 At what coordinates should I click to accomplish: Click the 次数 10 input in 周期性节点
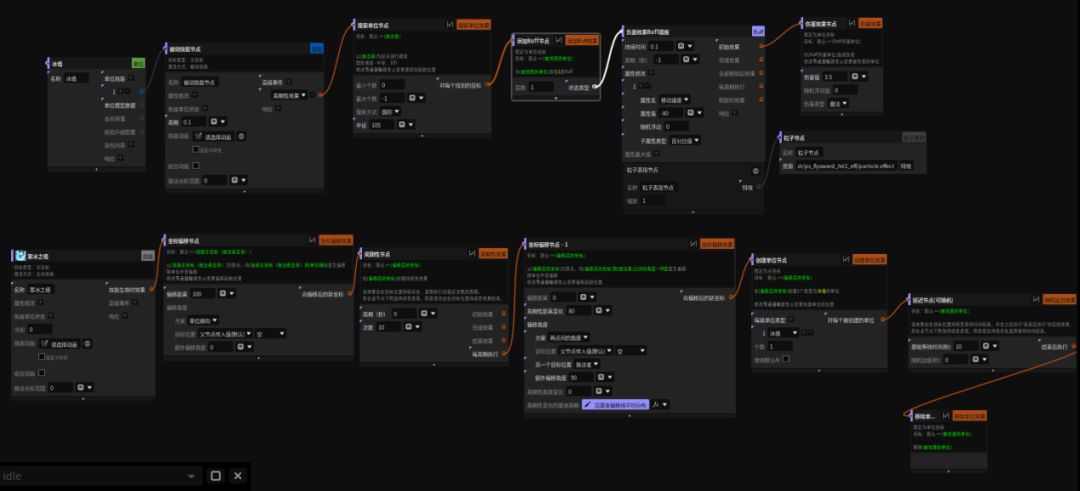[x=388, y=327]
